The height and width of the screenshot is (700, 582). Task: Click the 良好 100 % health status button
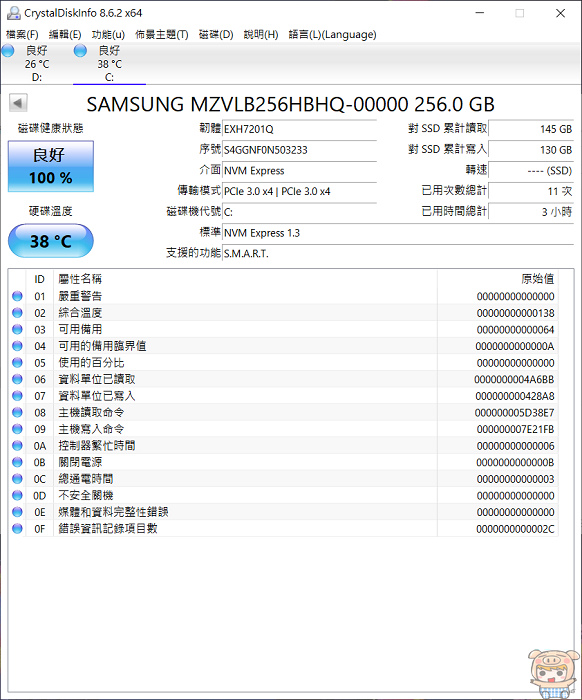pos(51,167)
